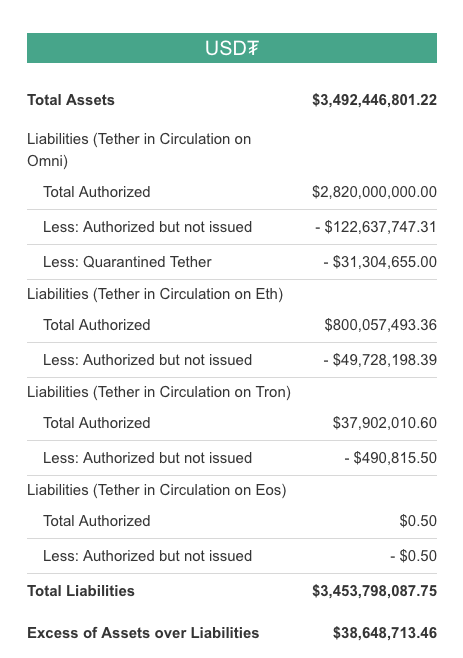Select the Total Assets label

71,100
